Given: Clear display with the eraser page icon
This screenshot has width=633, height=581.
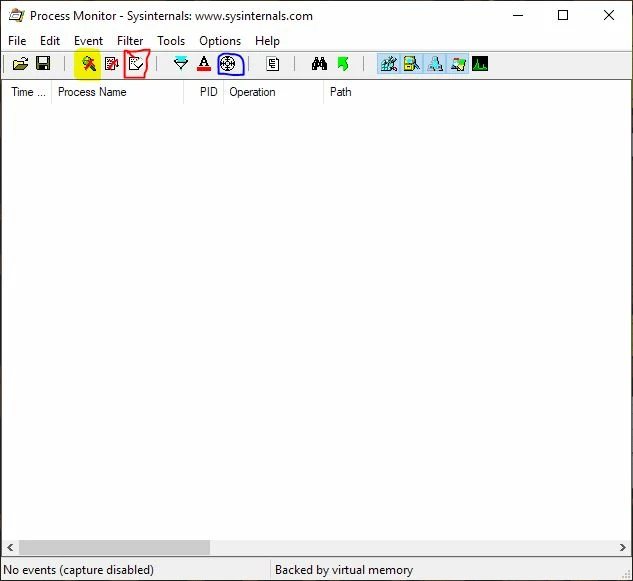Looking at the screenshot, I should (x=136, y=64).
